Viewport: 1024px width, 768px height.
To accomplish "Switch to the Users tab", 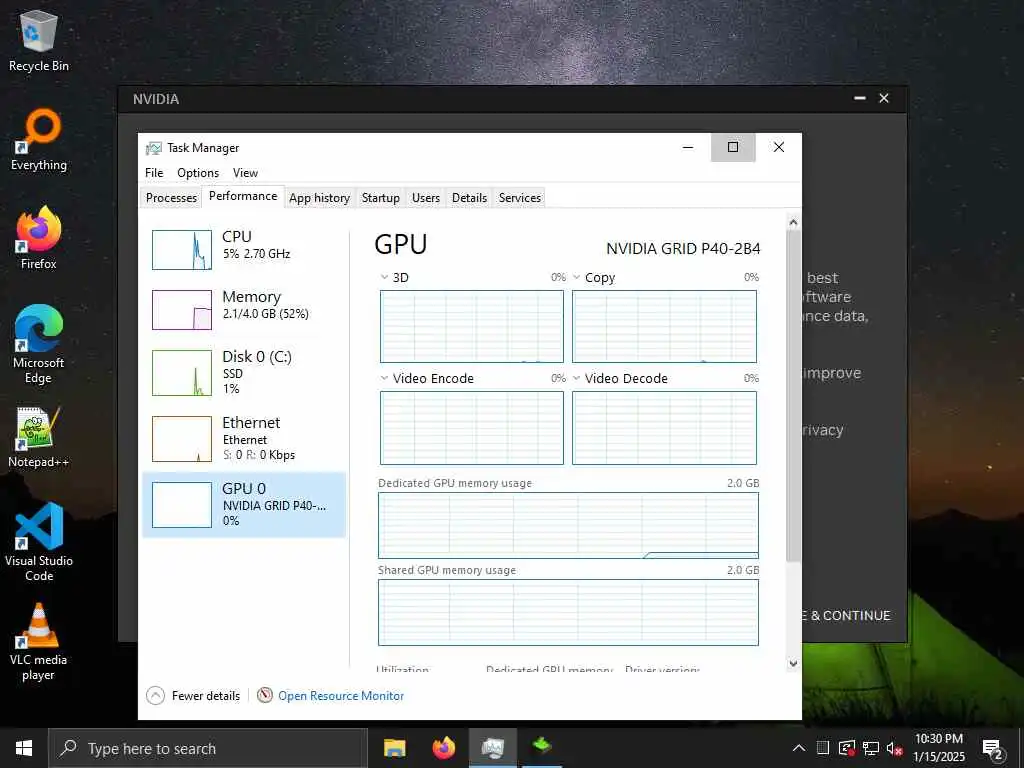I will point(426,198).
